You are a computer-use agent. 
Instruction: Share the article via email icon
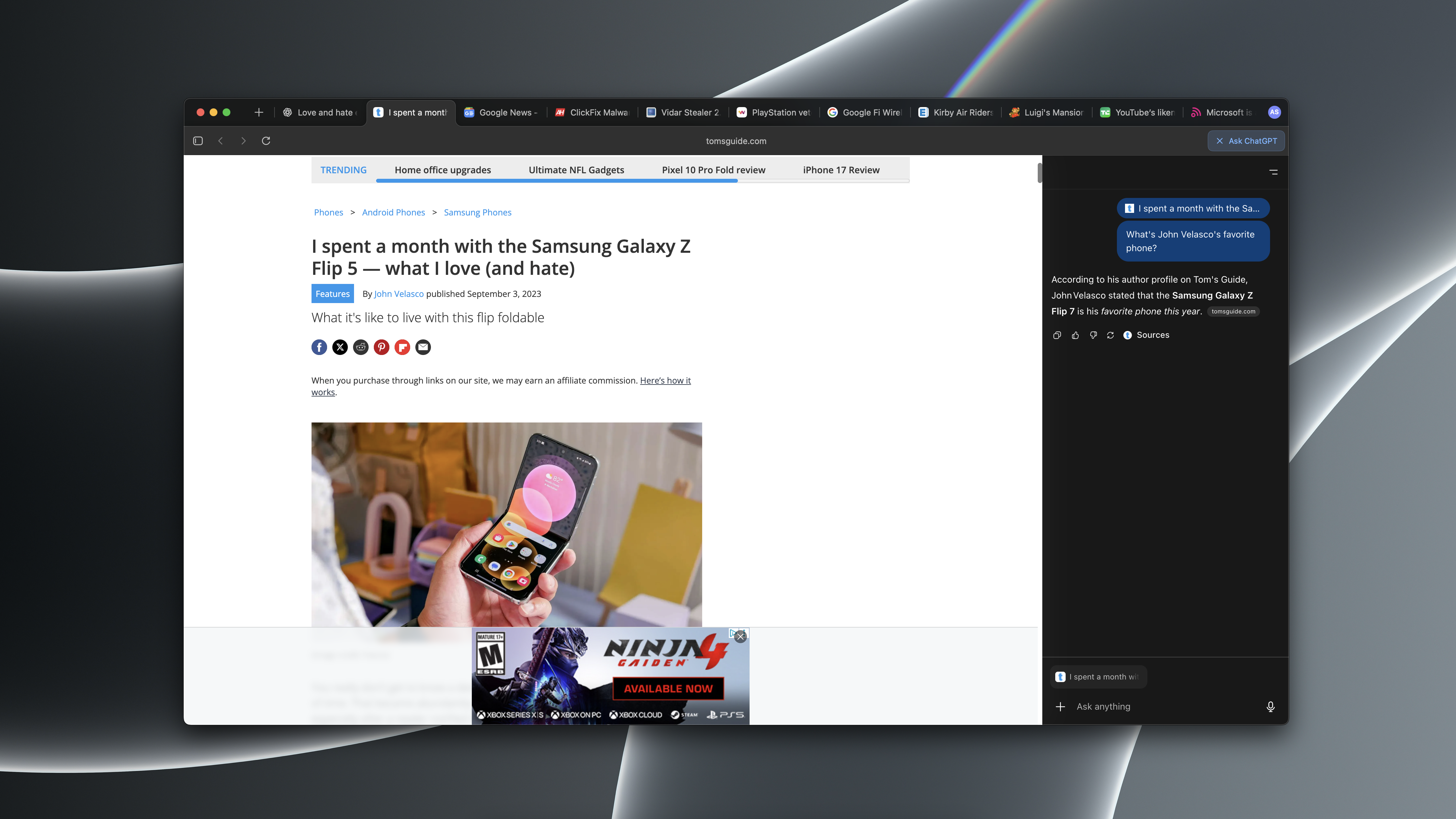pos(423,347)
